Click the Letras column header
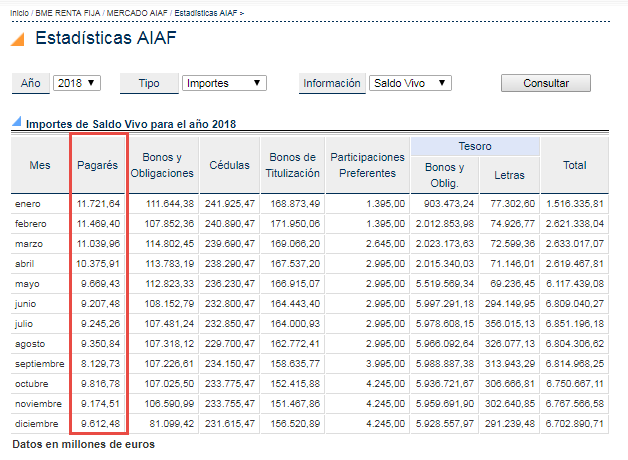This screenshot has height=460, width=628. tap(509, 175)
